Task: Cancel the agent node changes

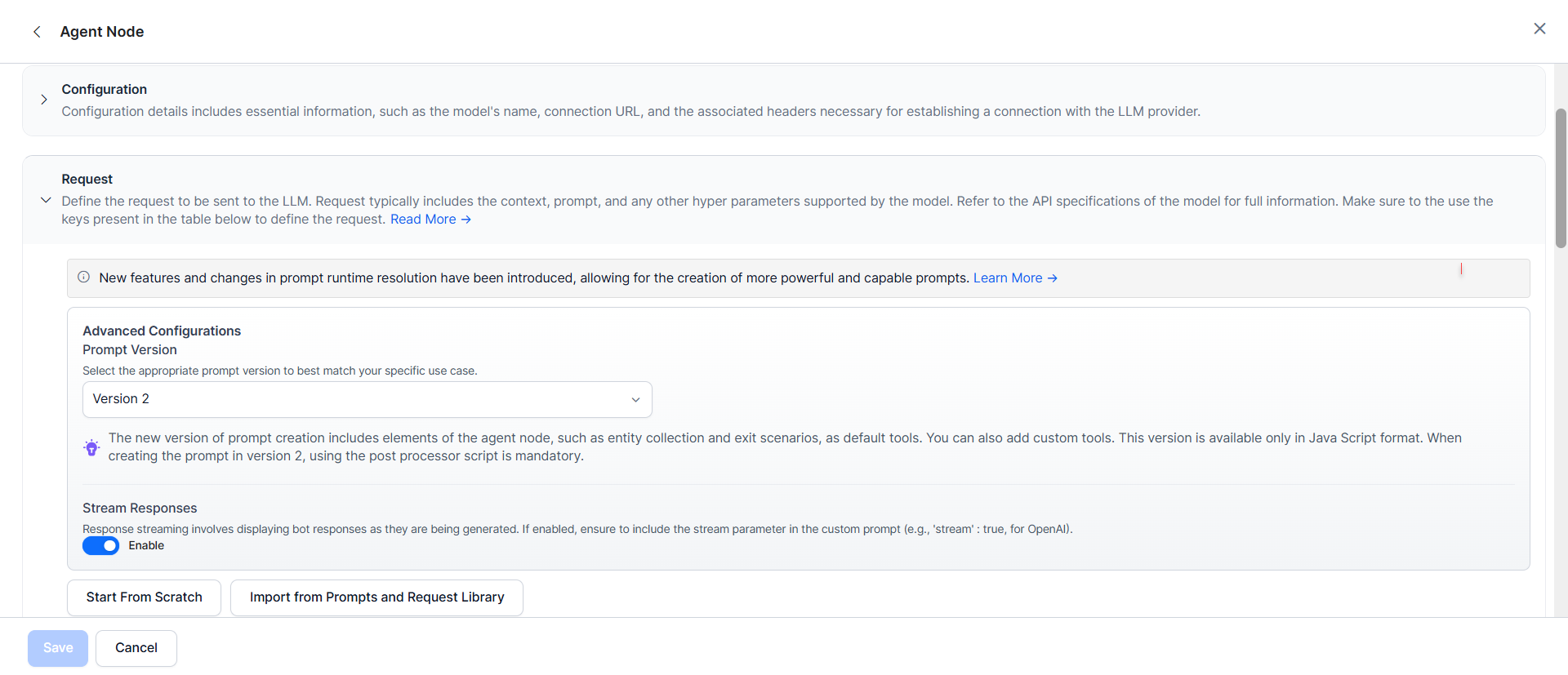Action: (x=136, y=648)
